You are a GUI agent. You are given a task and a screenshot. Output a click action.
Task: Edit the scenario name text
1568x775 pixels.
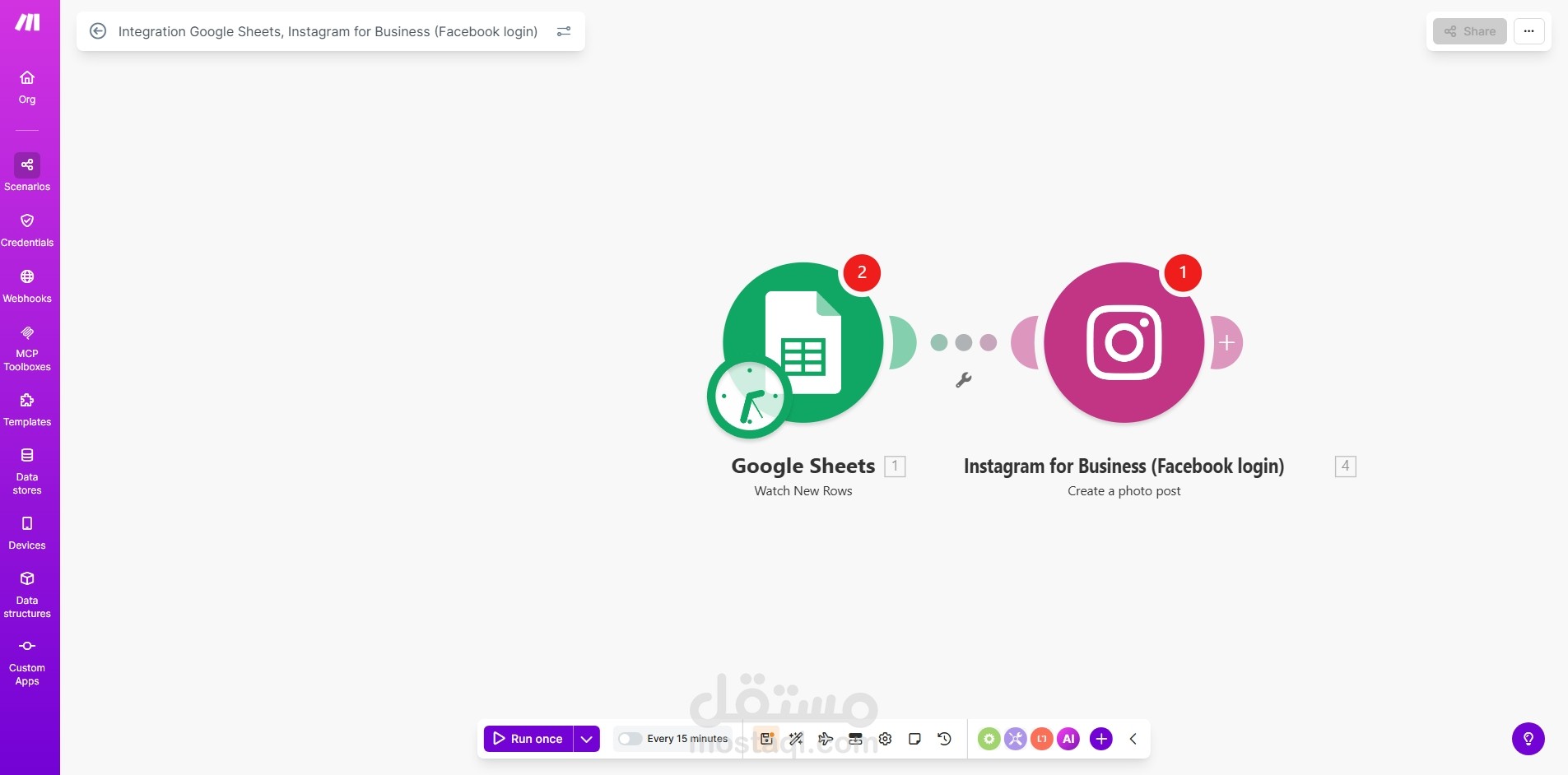pos(328,31)
